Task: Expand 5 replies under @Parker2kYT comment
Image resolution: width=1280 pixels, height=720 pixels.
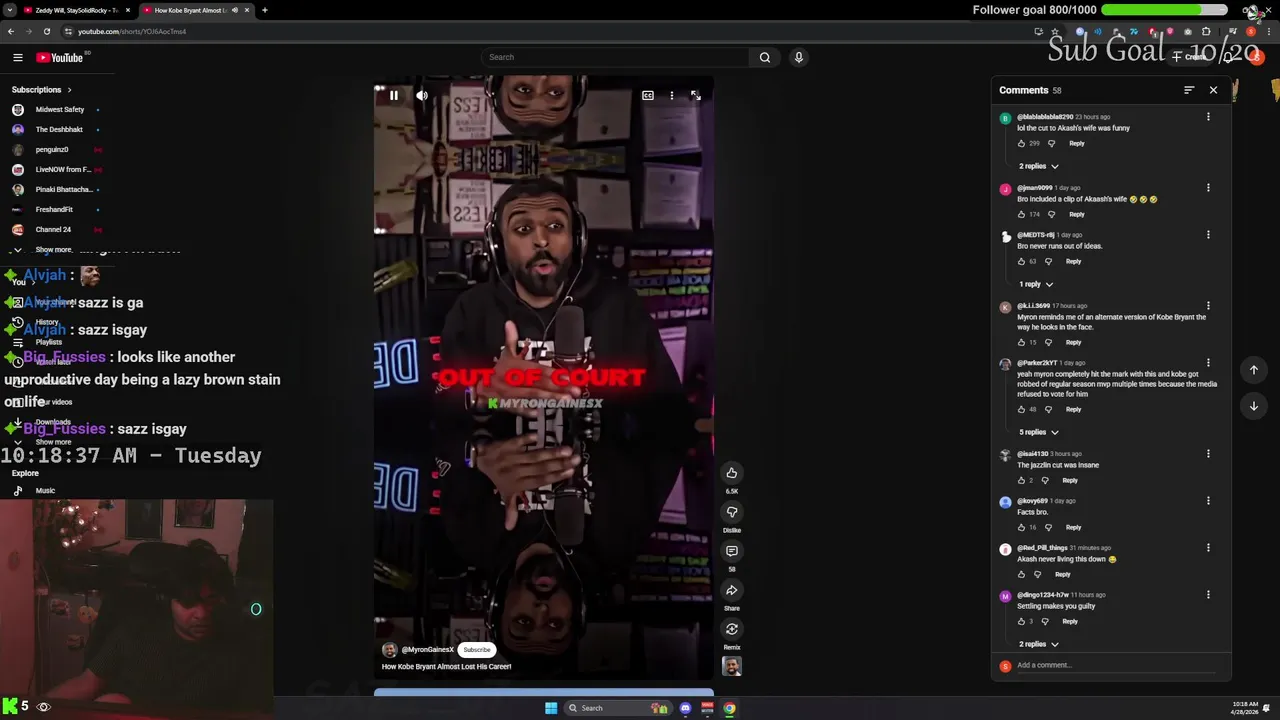Action: point(1039,432)
